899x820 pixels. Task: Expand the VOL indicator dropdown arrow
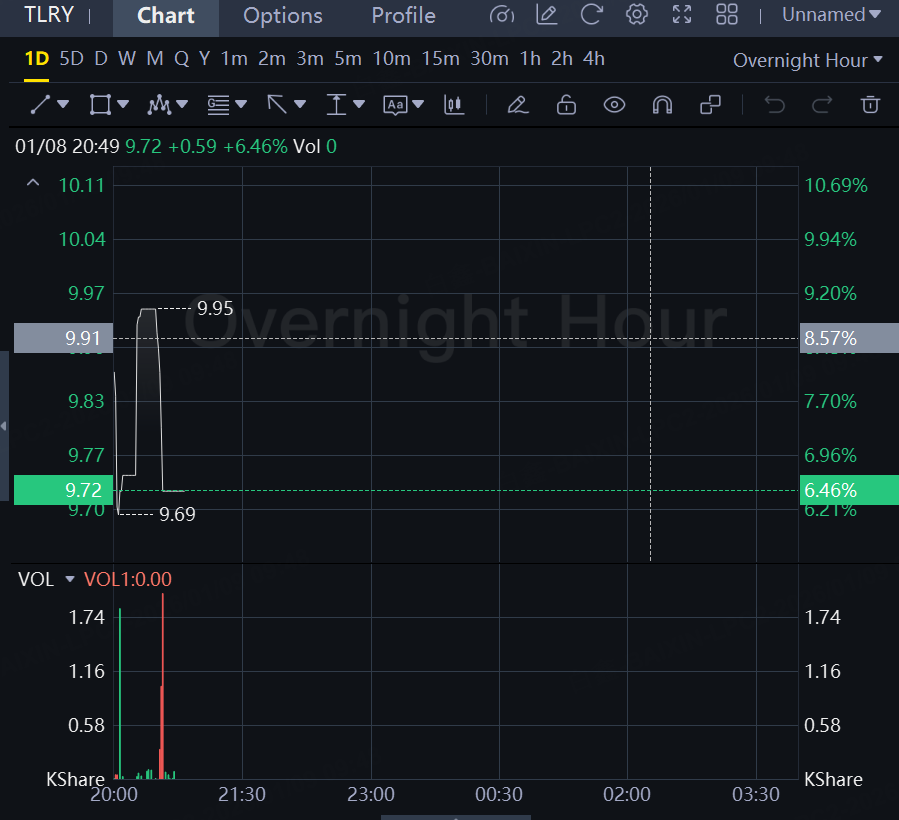pyautogui.click(x=70, y=579)
